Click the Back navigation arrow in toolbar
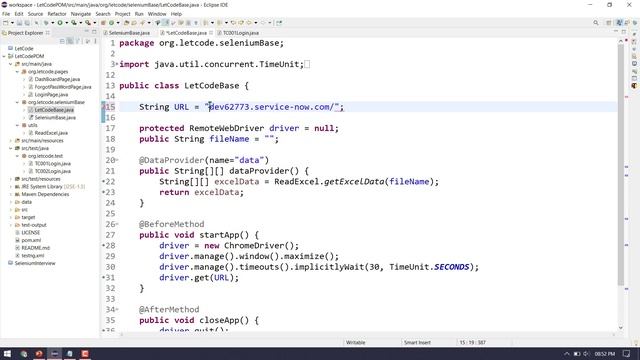 tap(249, 23)
